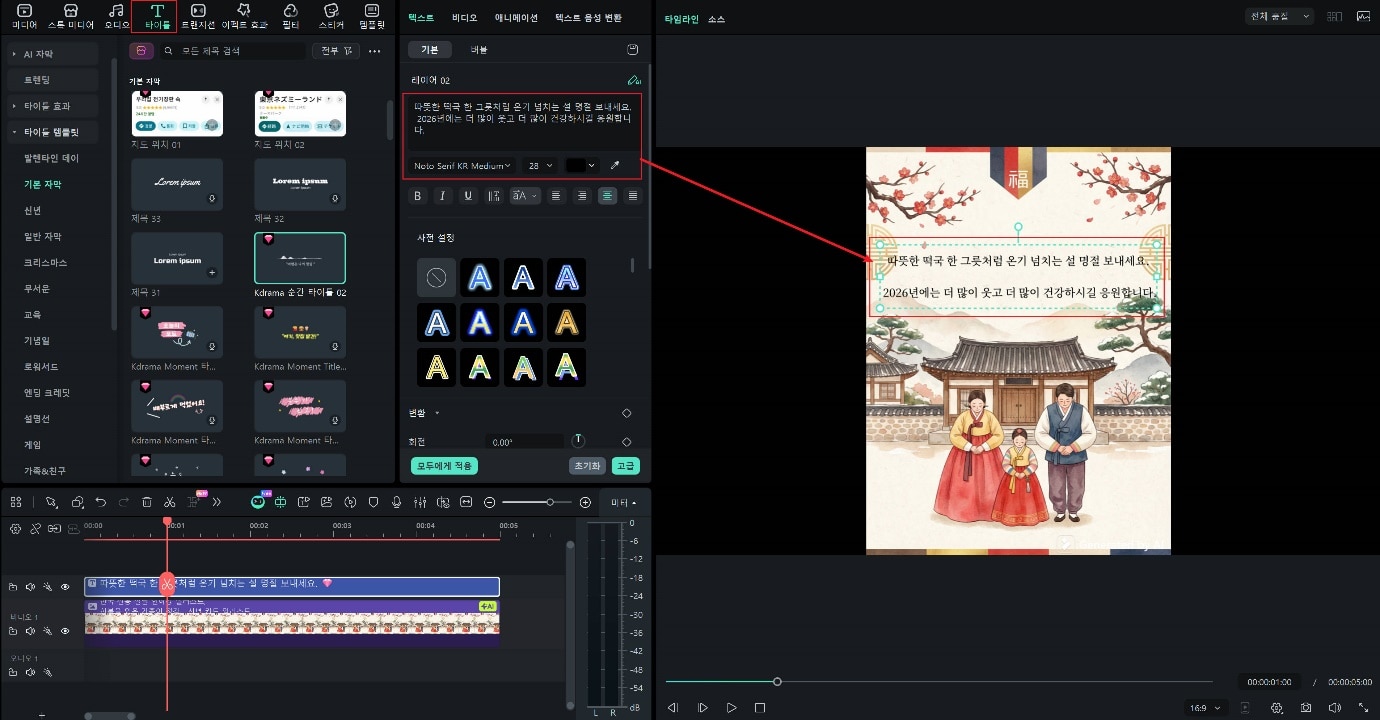
Task: Pick a color with the eyedropper tool
Action: 615,166
